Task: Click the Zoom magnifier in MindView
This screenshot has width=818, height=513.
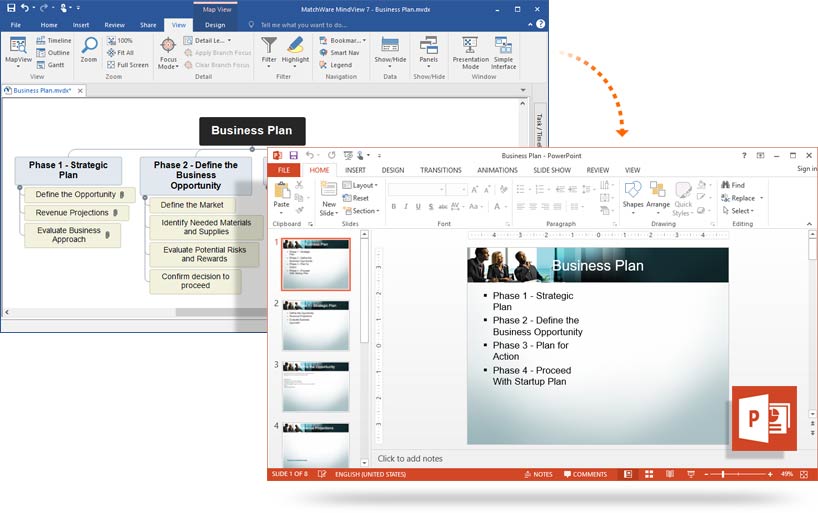Action: click(x=89, y=50)
